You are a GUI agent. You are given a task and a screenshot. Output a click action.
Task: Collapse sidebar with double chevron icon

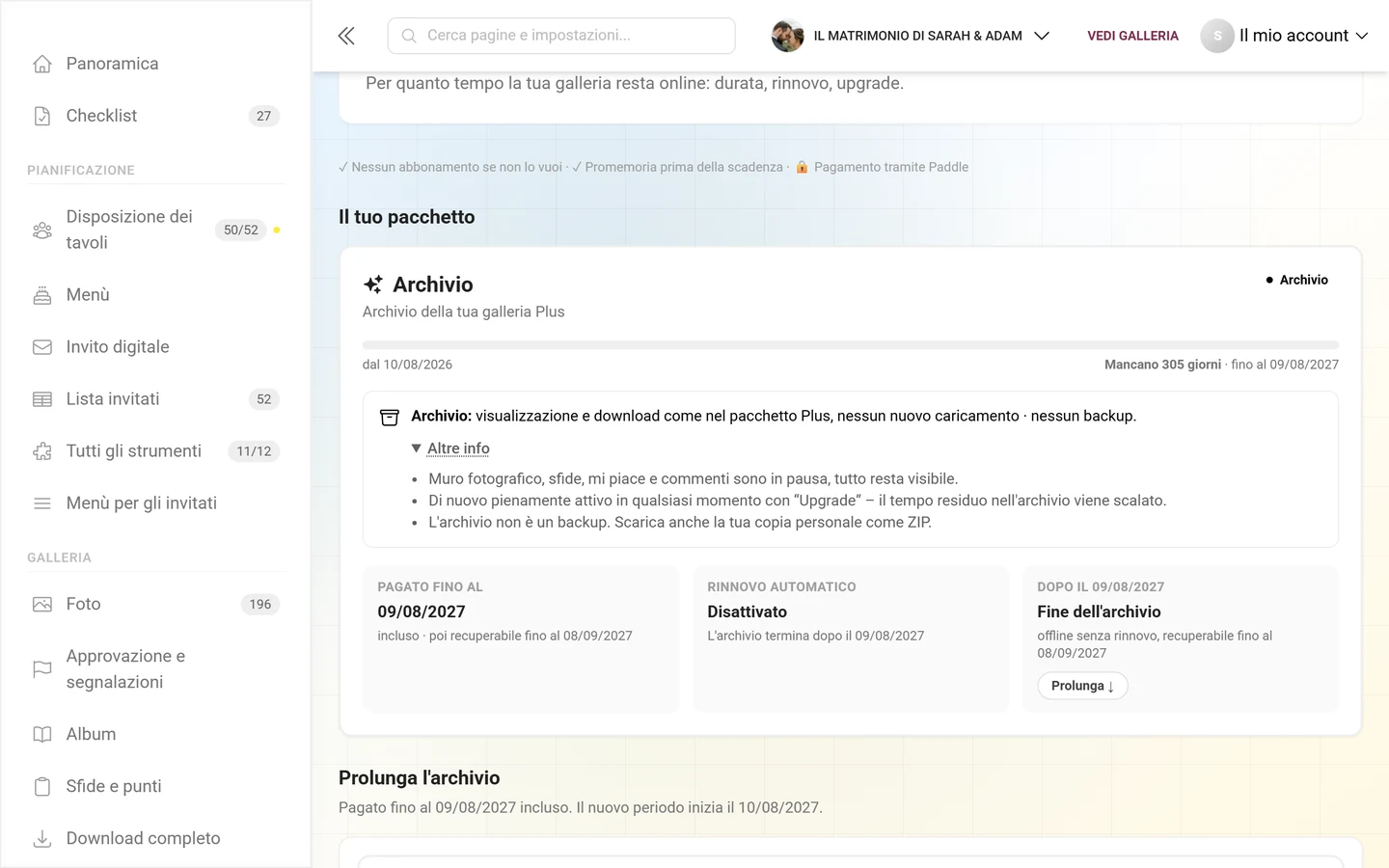(x=346, y=36)
